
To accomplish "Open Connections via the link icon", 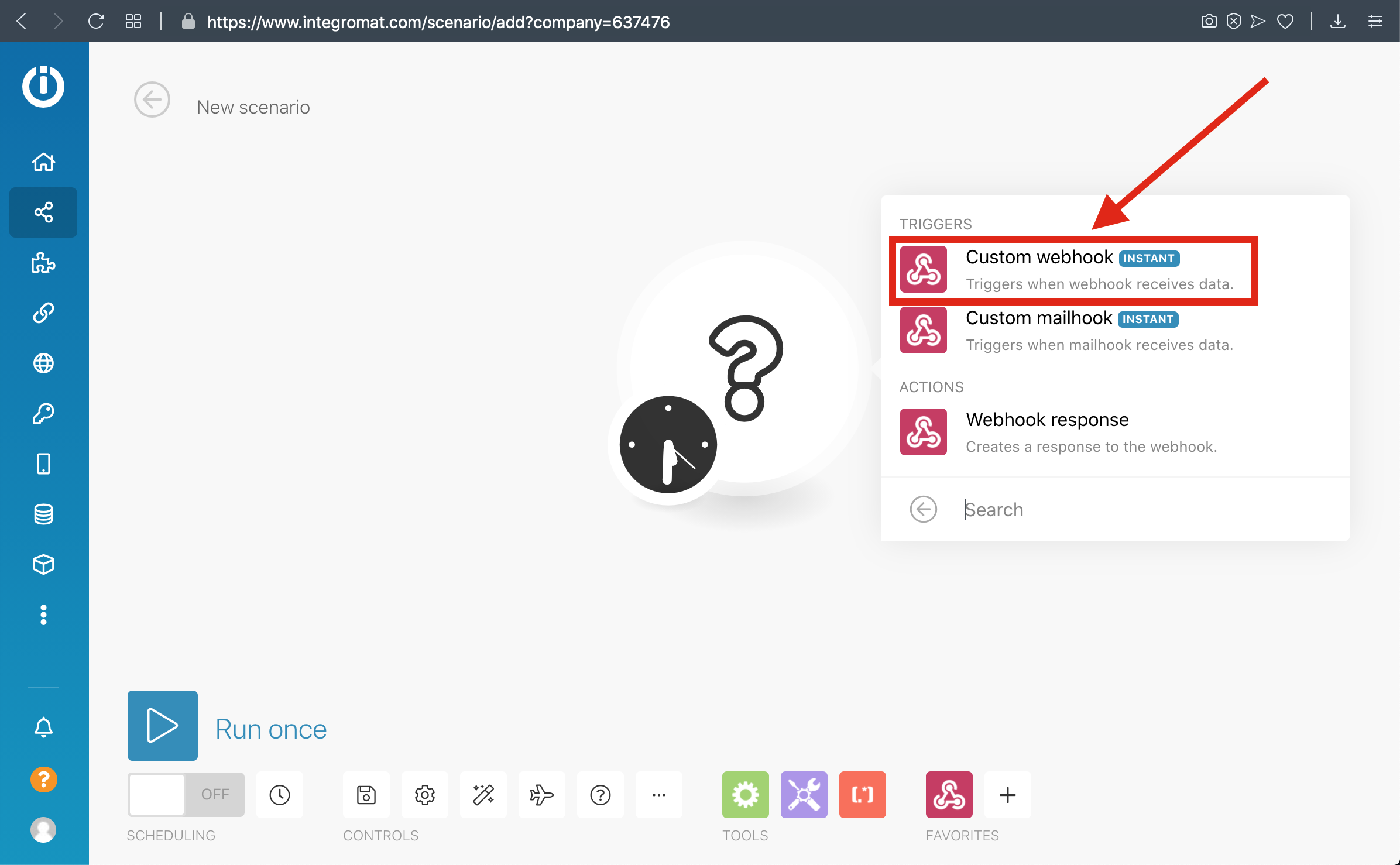I will (x=43, y=313).
